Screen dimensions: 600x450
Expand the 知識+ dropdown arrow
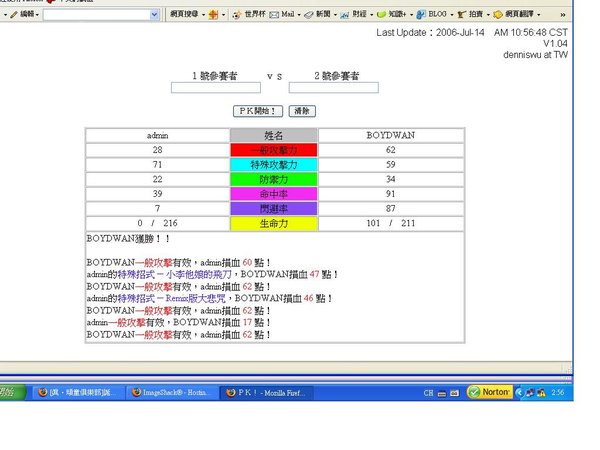pyautogui.click(x=411, y=15)
